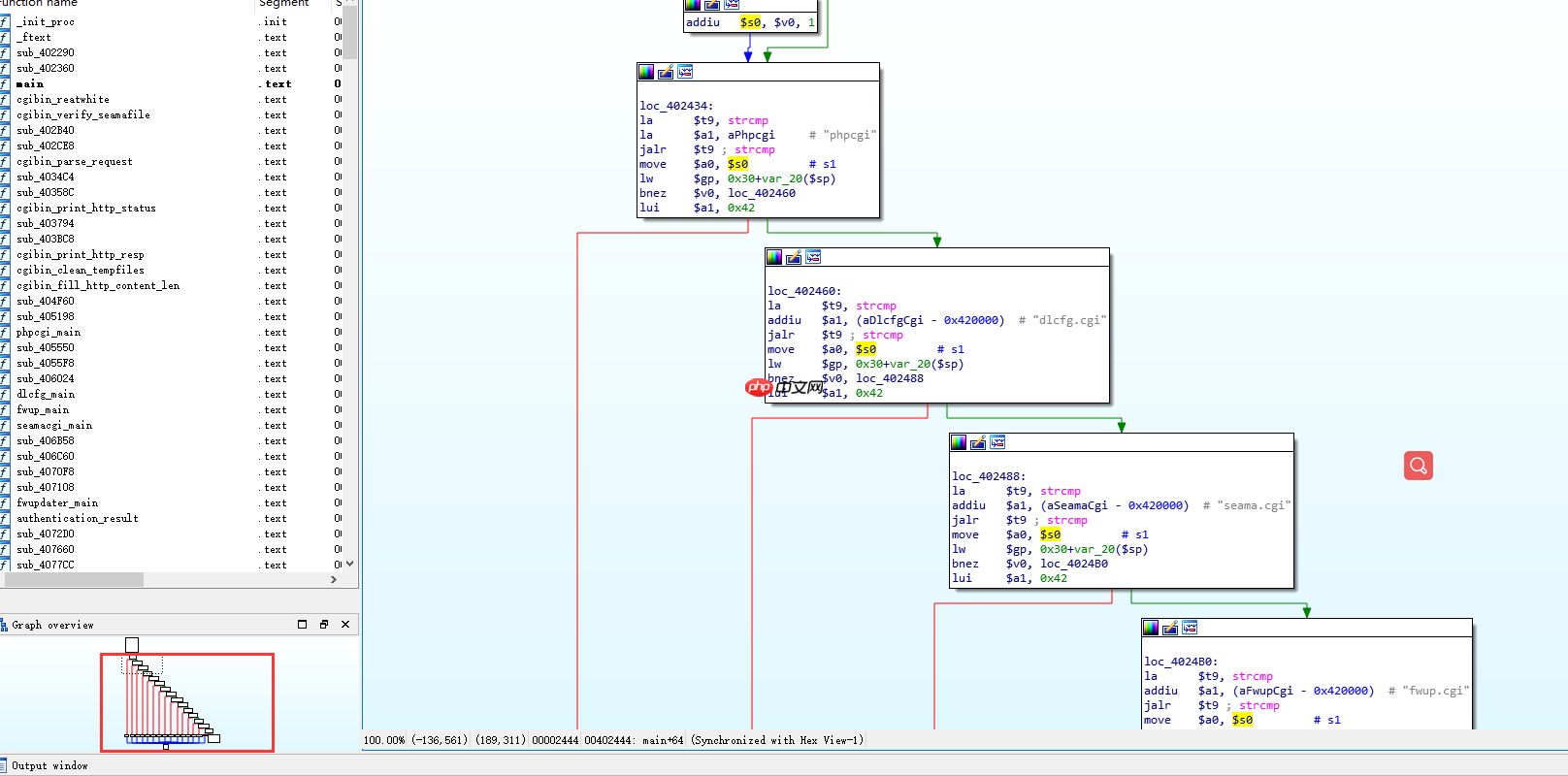Maximize the Graph overview panel
Image resolution: width=1568 pixels, height=776 pixels.
[302, 625]
